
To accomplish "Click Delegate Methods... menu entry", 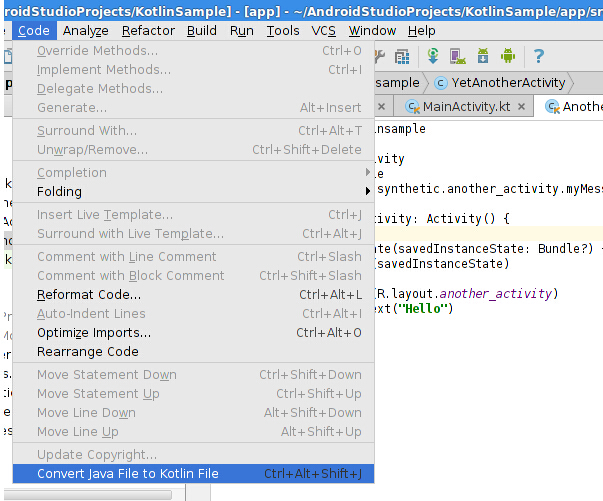I will coord(193,88).
